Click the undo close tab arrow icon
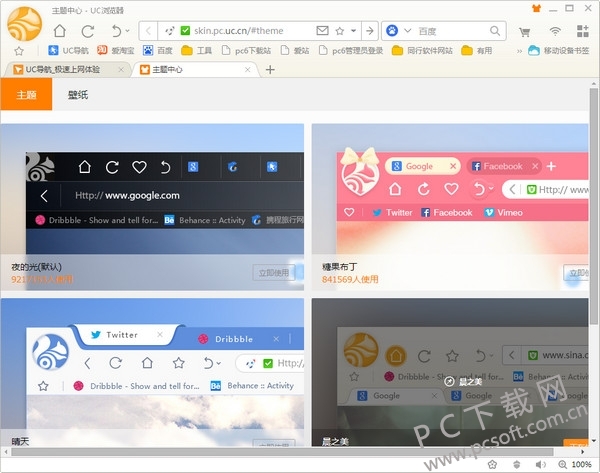This screenshot has height=473, width=600. [116, 31]
